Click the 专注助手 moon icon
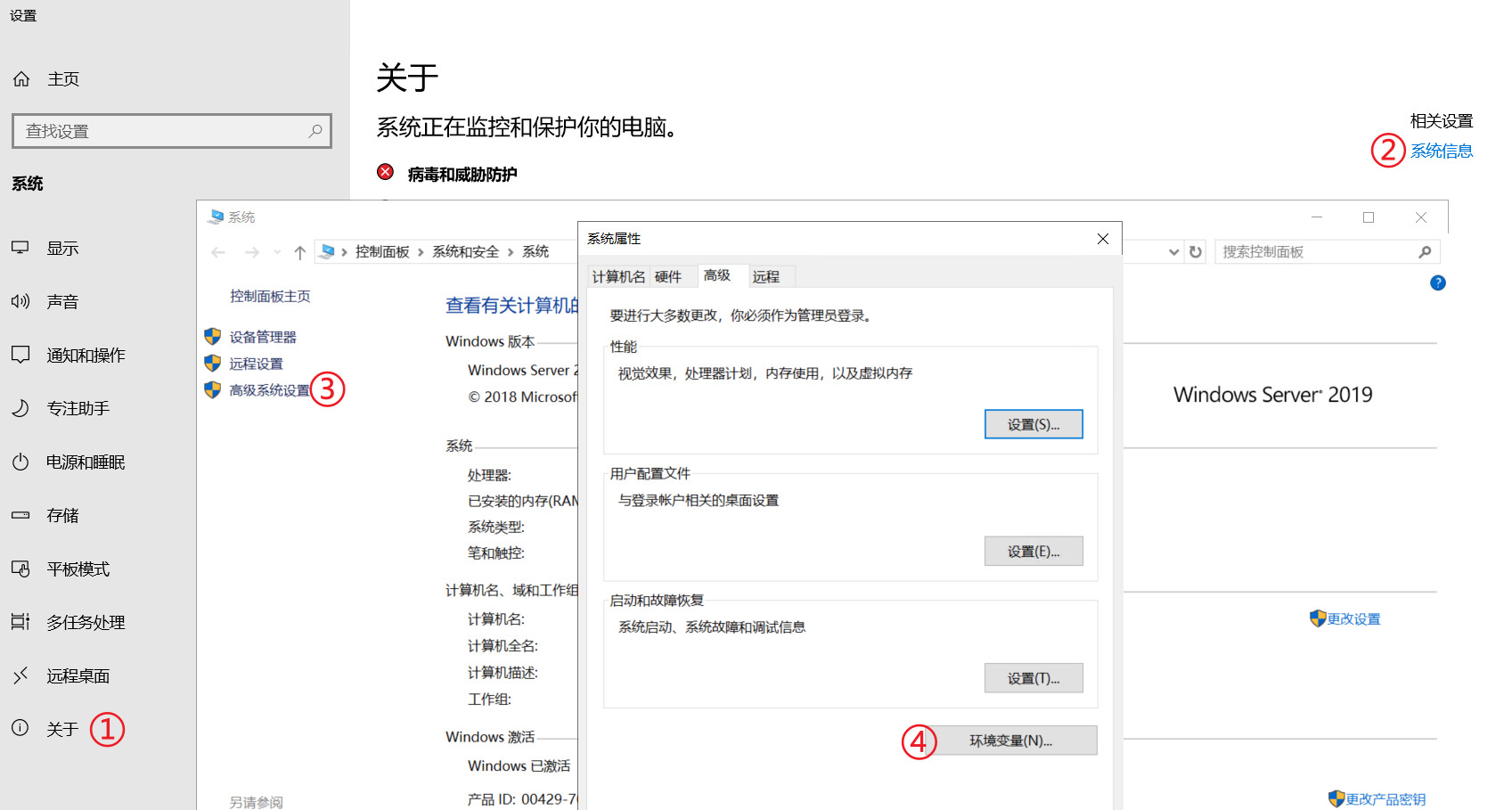 (x=20, y=408)
